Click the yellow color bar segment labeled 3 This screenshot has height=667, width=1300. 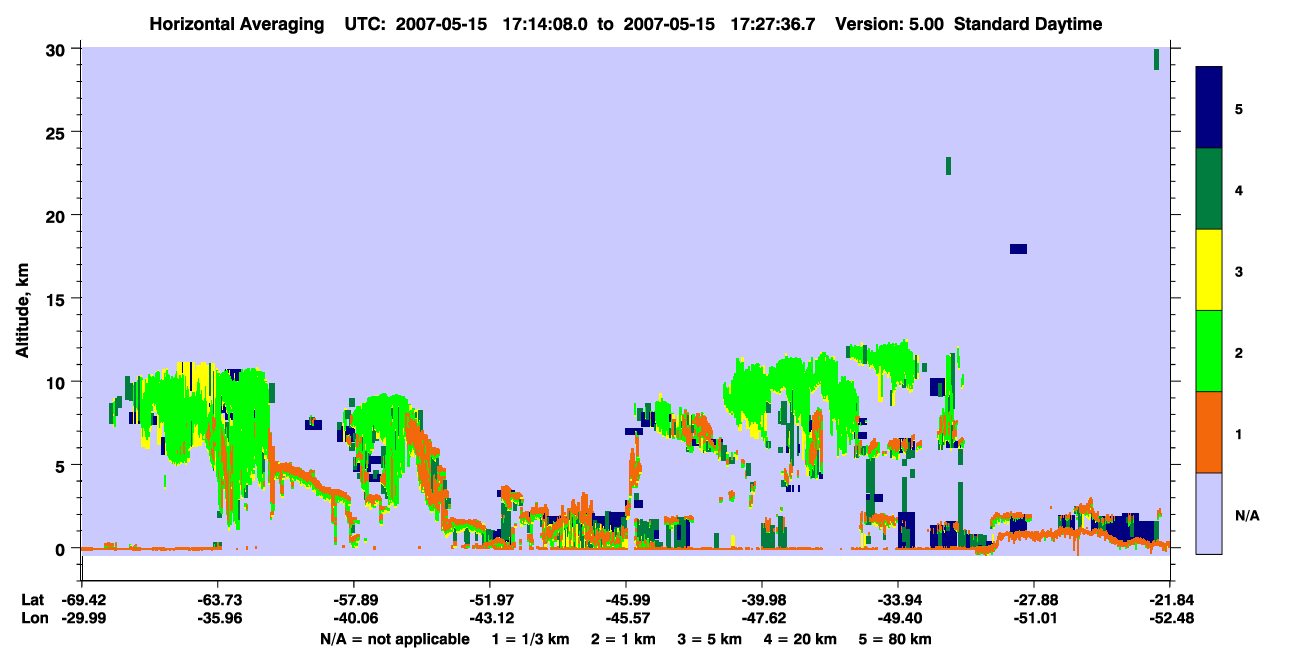[x=1209, y=270]
